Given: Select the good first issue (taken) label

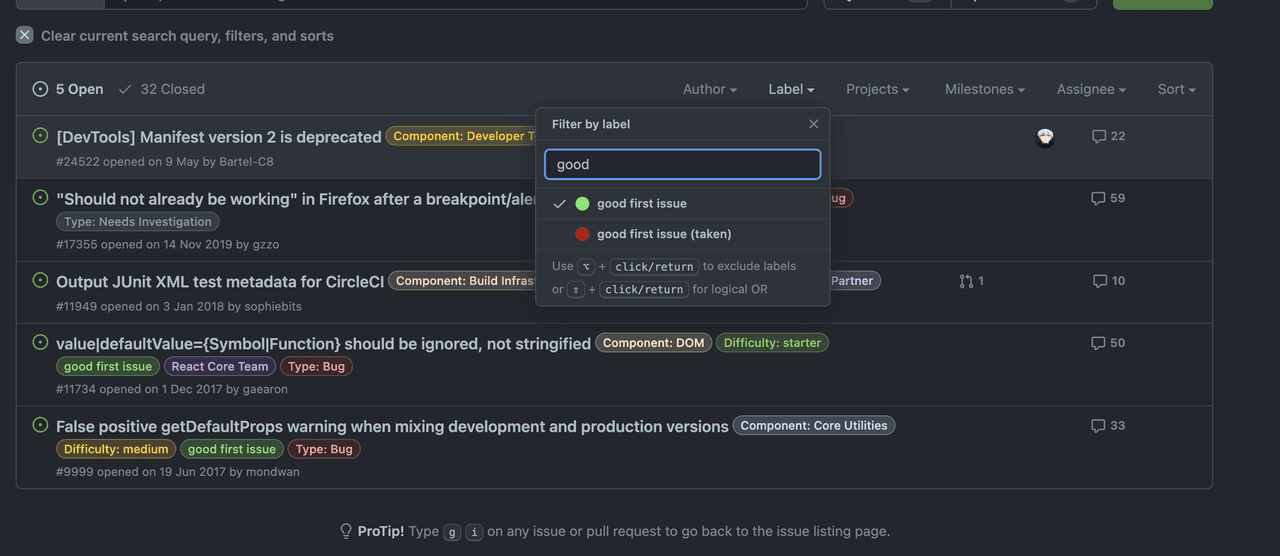Looking at the screenshot, I should point(663,234).
